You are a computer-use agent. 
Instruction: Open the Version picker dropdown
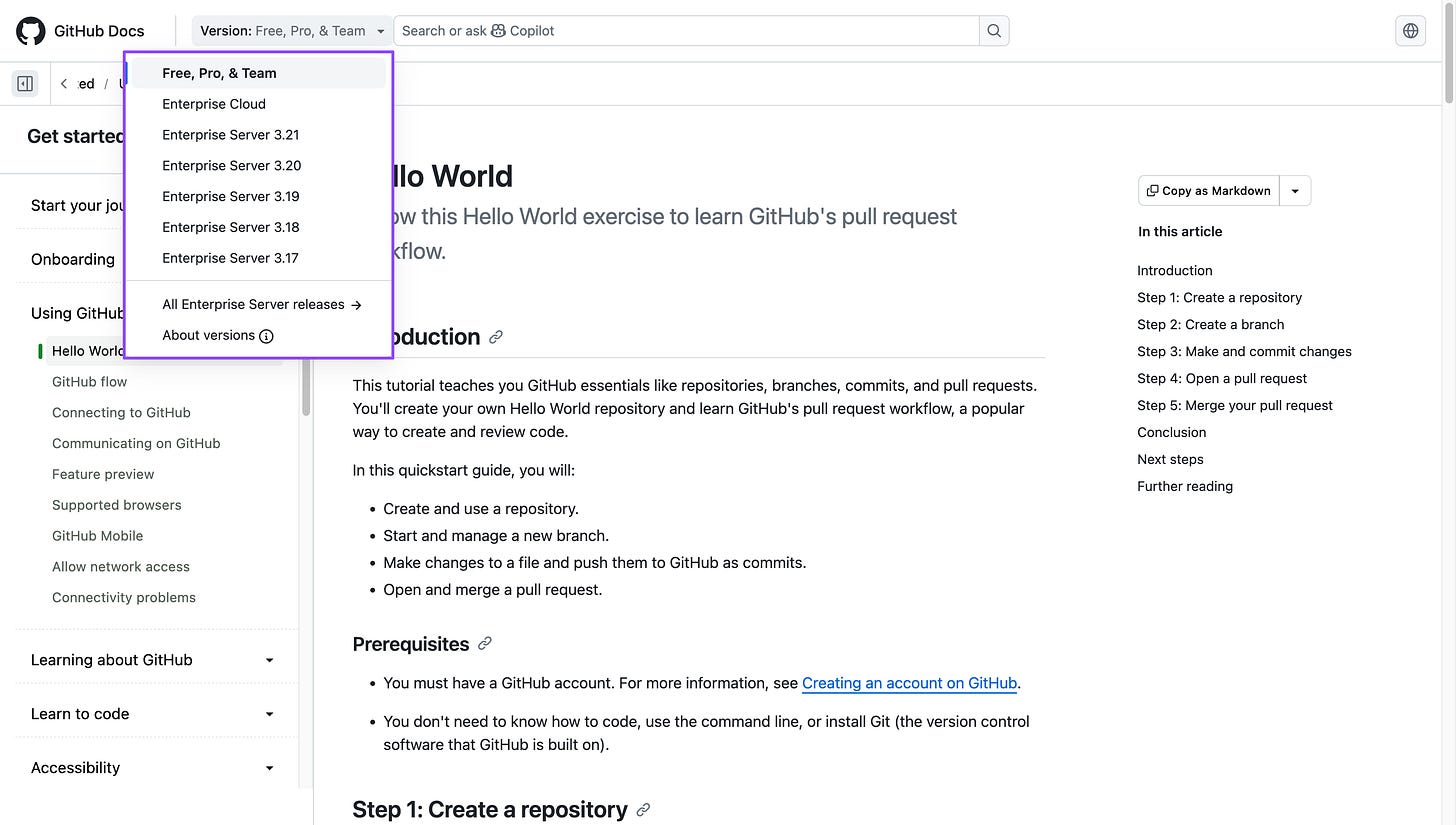coord(291,31)
